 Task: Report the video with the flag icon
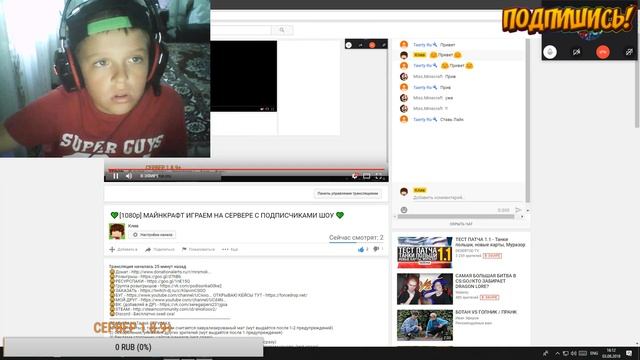tap(198, 249)
